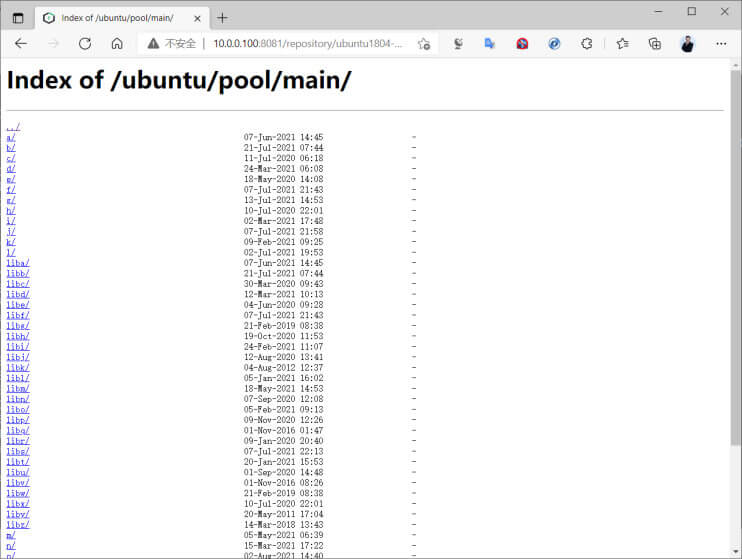This screenshot has height=559, width=742.
Task: Open the i/ directory link
Action: [11, 221]
